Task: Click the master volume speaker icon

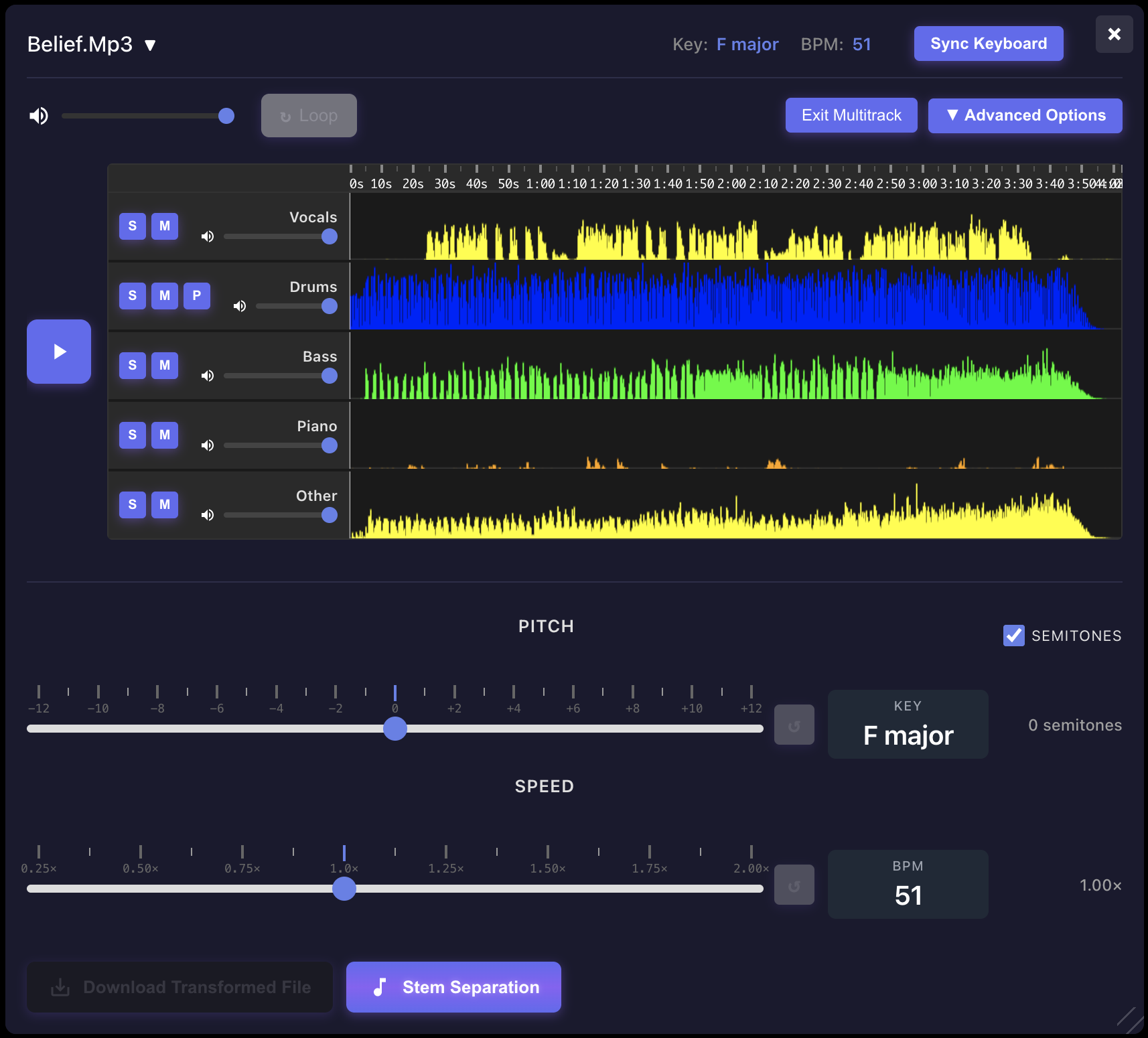Action: tap(39, 116)
